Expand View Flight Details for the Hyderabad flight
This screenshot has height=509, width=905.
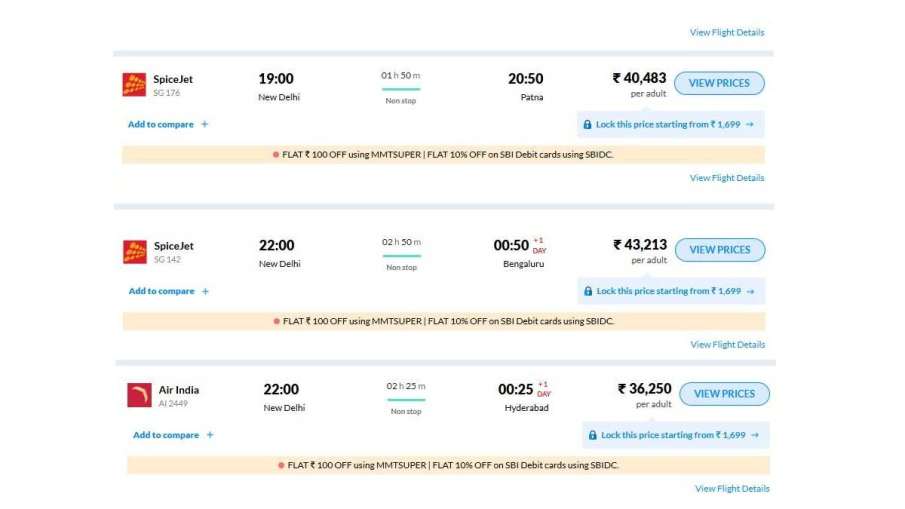(x=732, y=489)
